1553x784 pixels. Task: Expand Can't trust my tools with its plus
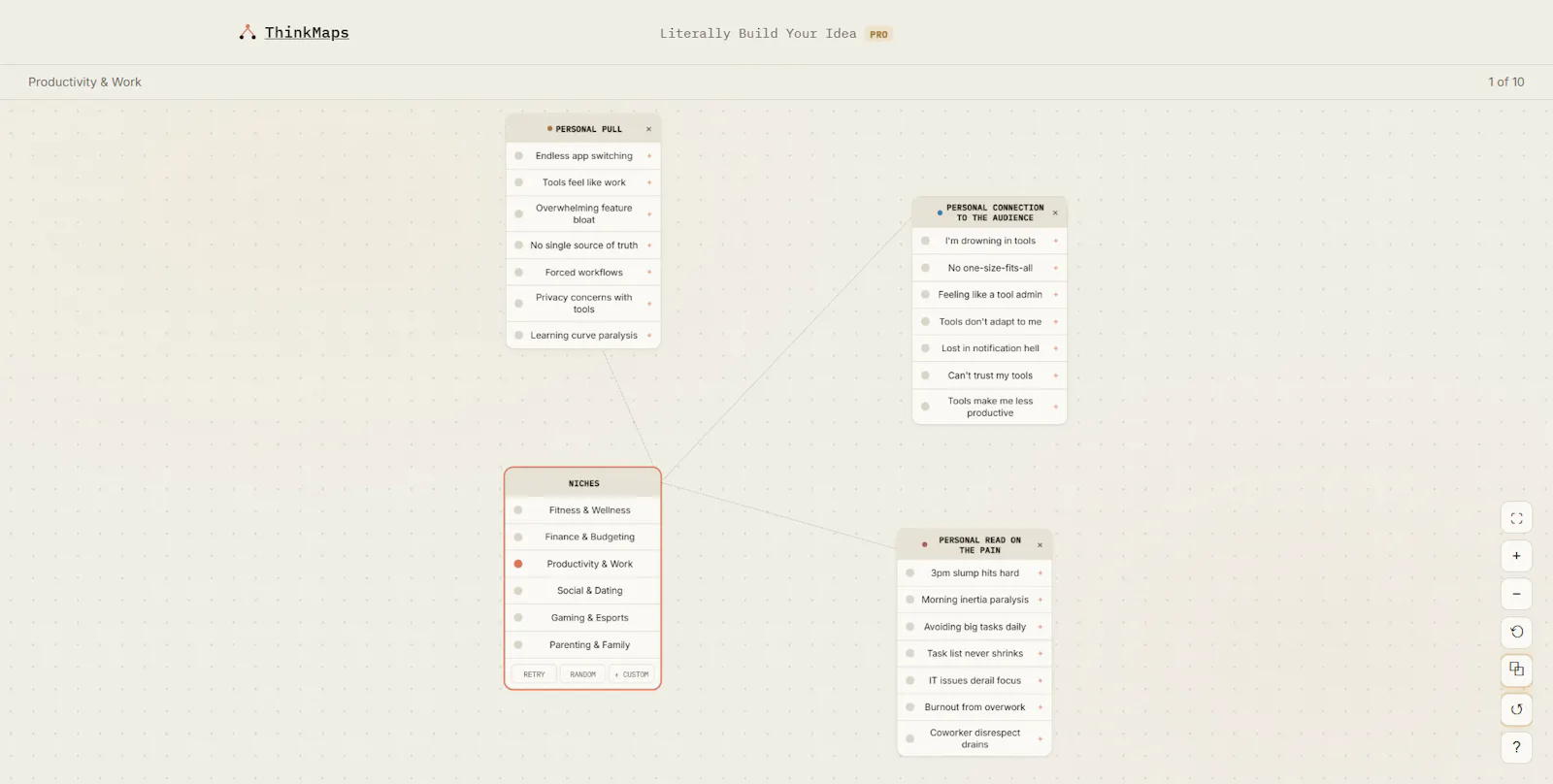pos(1055,376)
